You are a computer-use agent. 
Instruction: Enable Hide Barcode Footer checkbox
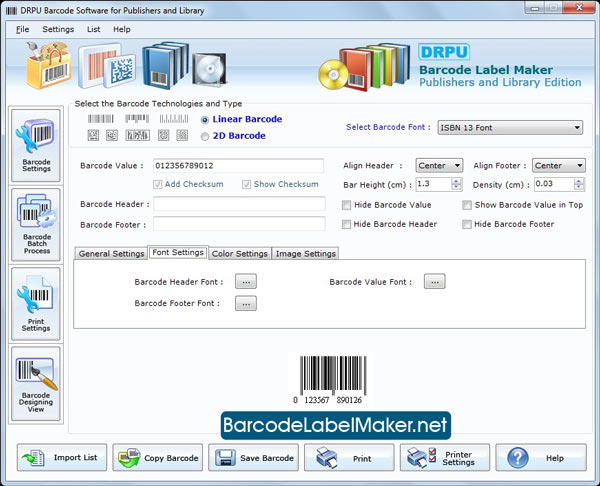(x=467, y=224)
